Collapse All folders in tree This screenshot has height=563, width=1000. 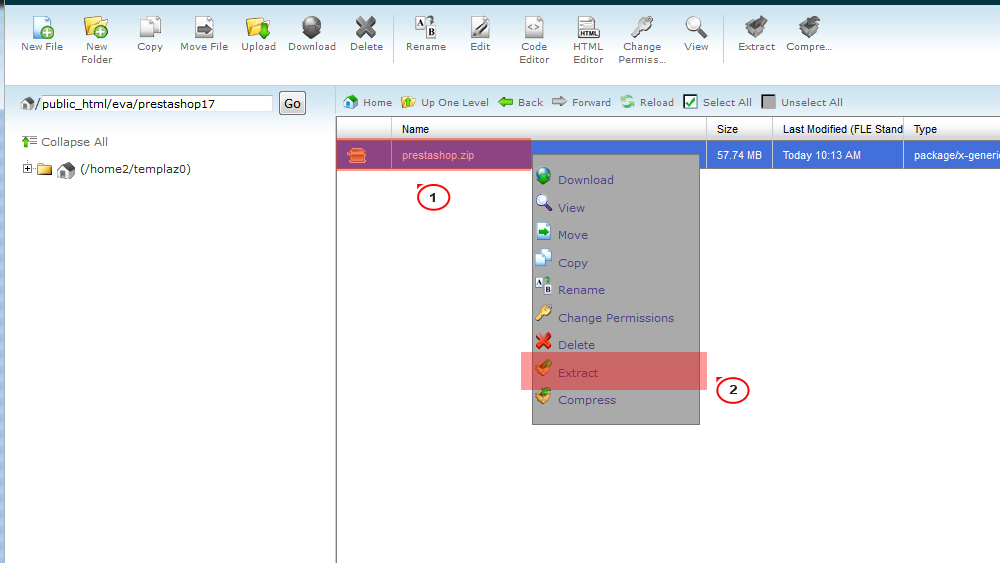tap(64, 142)
